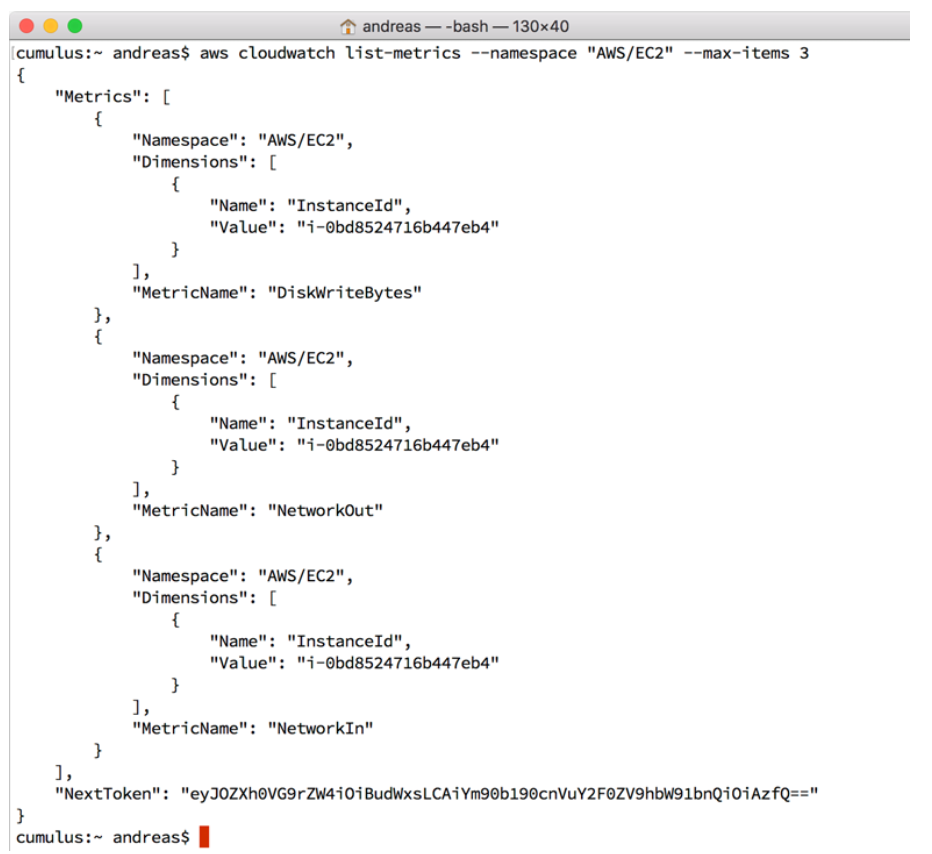Click the '"Metrics": [' line
The height and width of the screenshot is (854, 932).
point(113,97)
